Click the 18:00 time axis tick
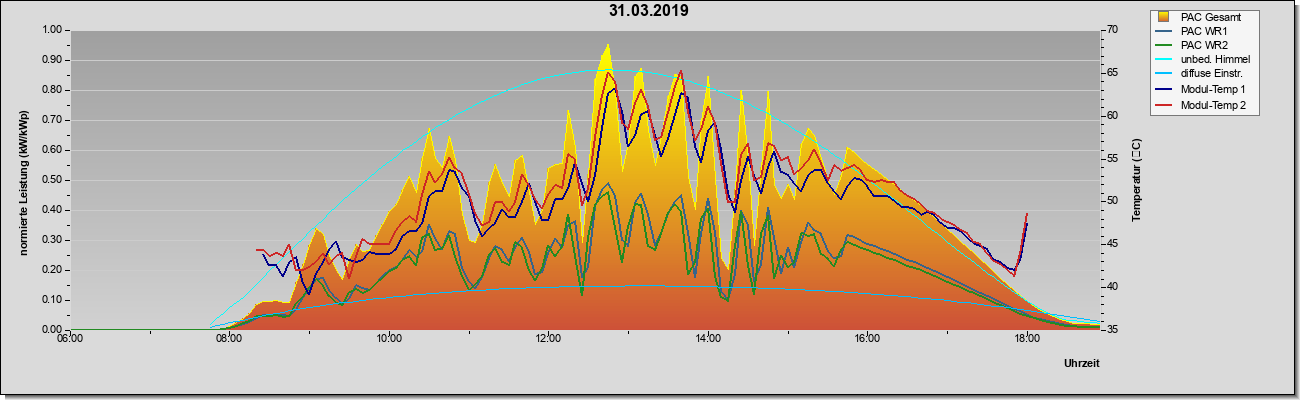1300x400 pixels. pyautogui.click(x=1027, y=339)
